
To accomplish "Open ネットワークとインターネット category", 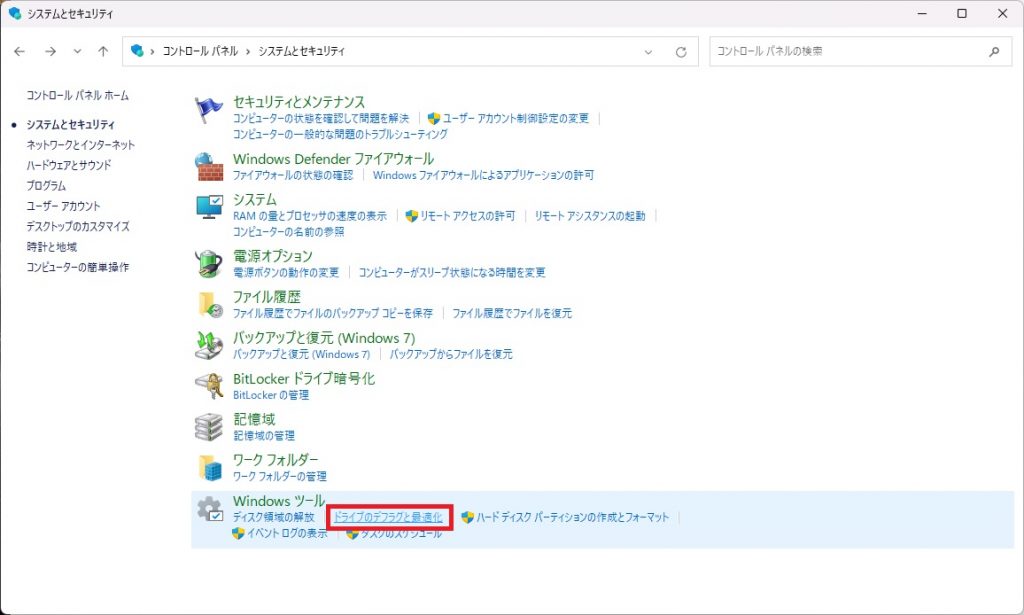I will [x=80, y=144].
